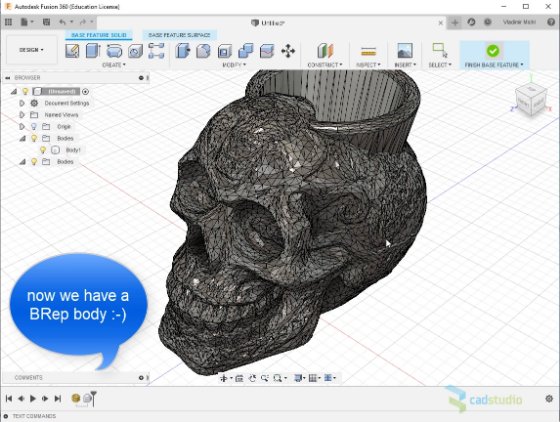This screenshot has height=422, width=560.
Task: Click the Undo arrow
Action: coord(62,22)
